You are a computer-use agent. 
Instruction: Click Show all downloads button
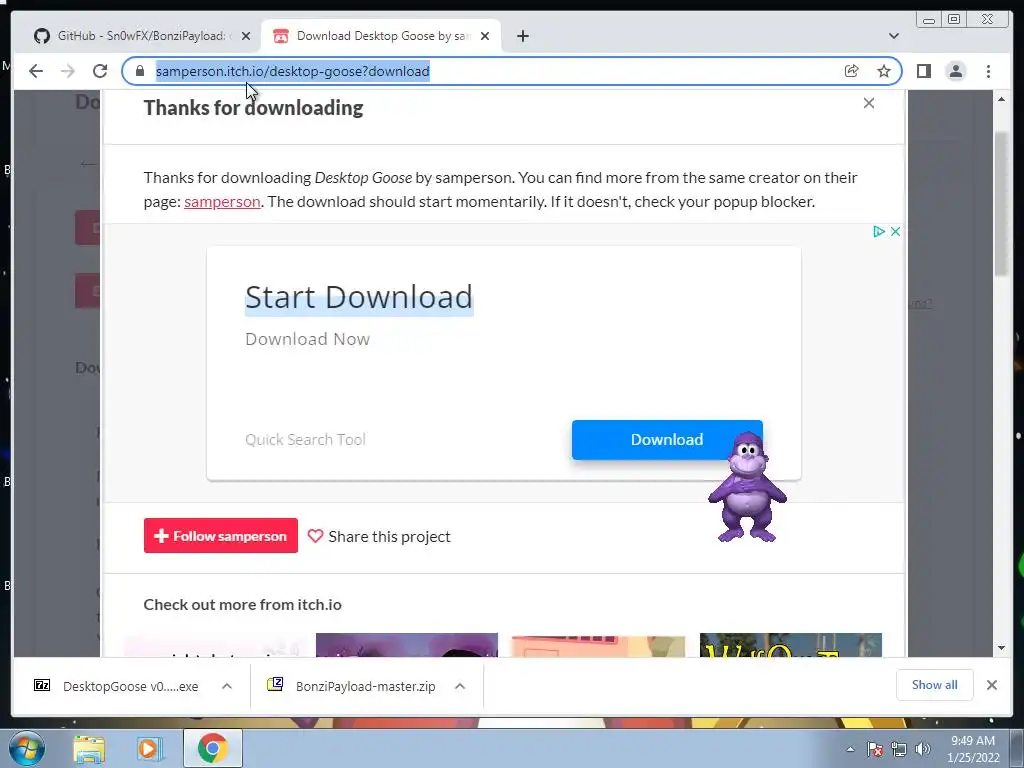(935, 685)
